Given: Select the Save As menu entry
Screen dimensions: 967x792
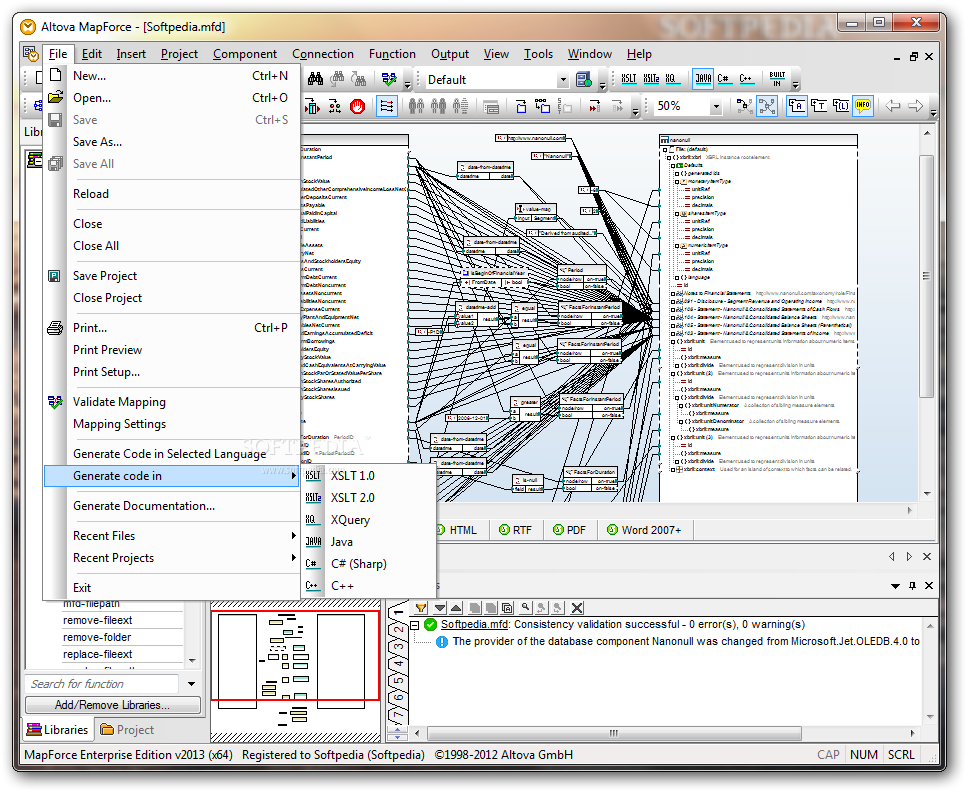Looking at the screenshot, I should tap(171, 142).
